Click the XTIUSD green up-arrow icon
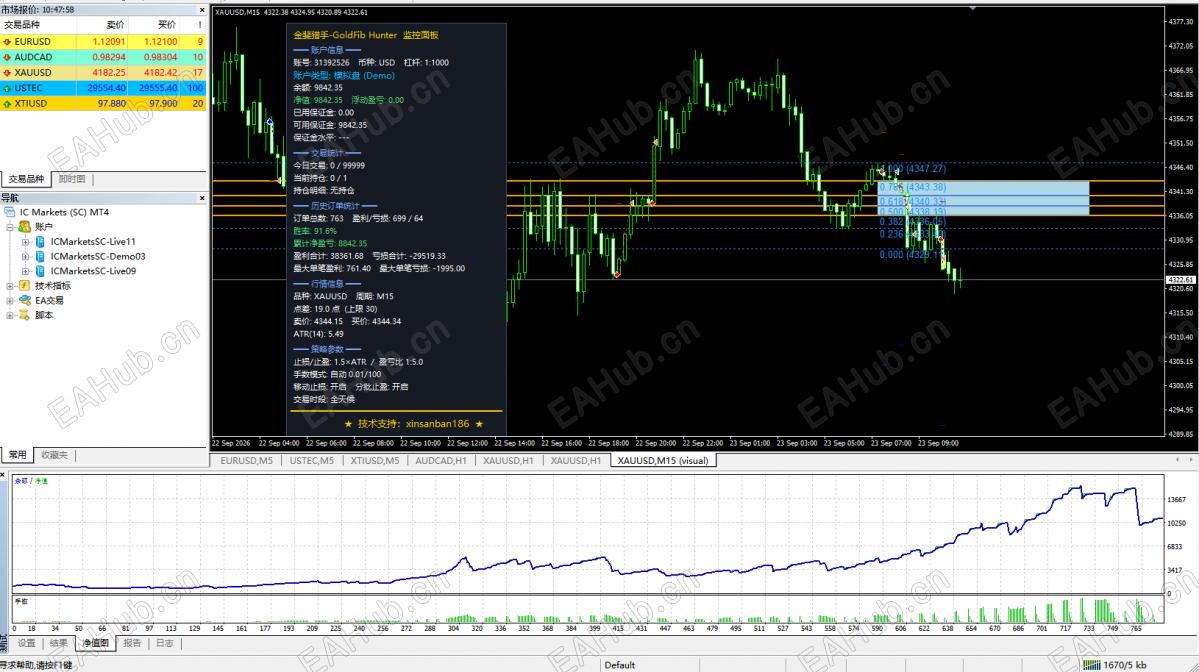This screenshot has height=672, width=1199. 7,104
